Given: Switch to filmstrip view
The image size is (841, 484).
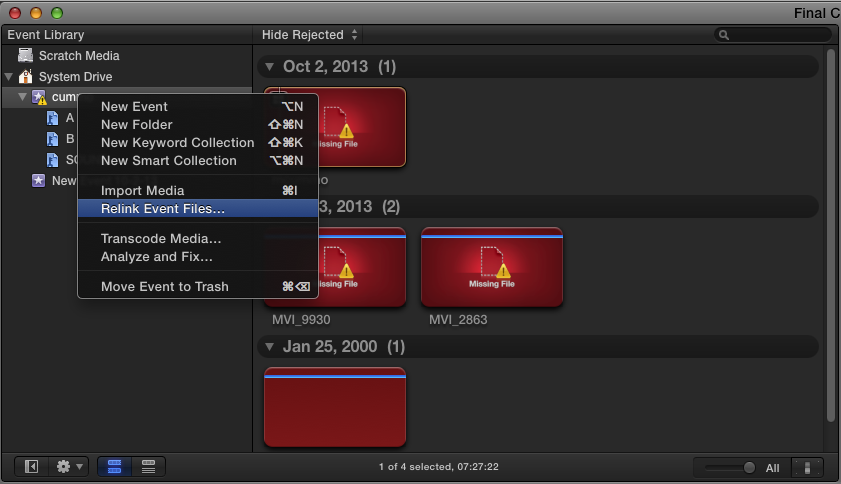Looking at the screenshot, I should [114, 467].
